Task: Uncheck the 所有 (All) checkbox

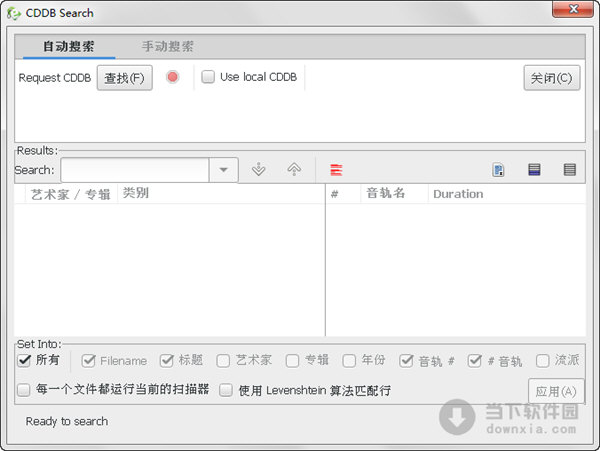Action: (x=24, y=360)
